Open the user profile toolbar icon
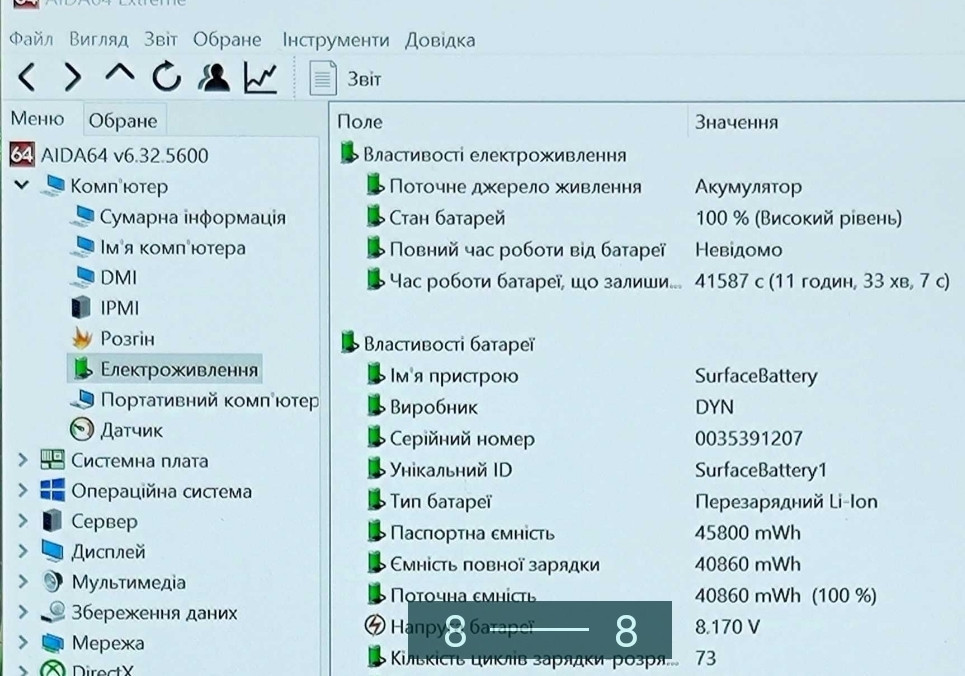The width and height of the screenshot is (965, 676). coord(213,77)
